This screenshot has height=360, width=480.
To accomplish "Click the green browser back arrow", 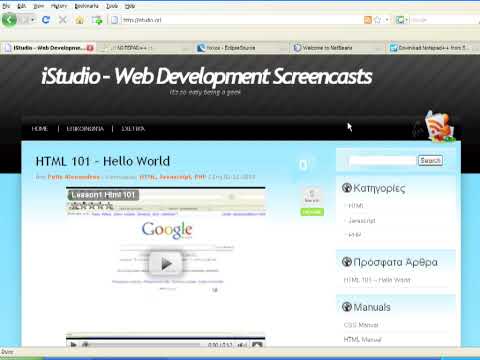I will 9,20.
